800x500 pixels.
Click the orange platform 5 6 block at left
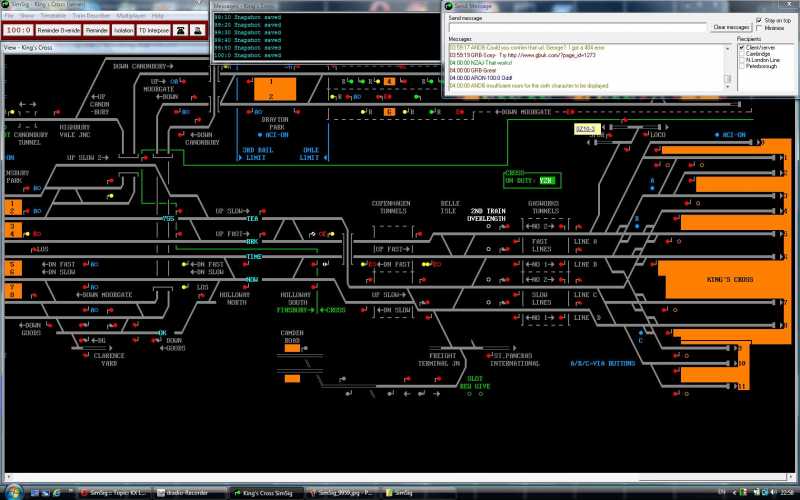13,268
